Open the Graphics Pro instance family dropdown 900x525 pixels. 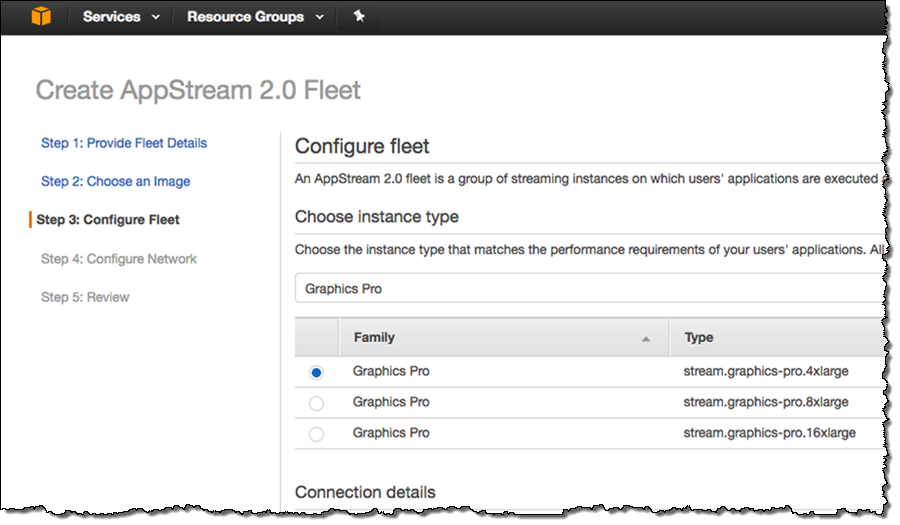point(588,289)
